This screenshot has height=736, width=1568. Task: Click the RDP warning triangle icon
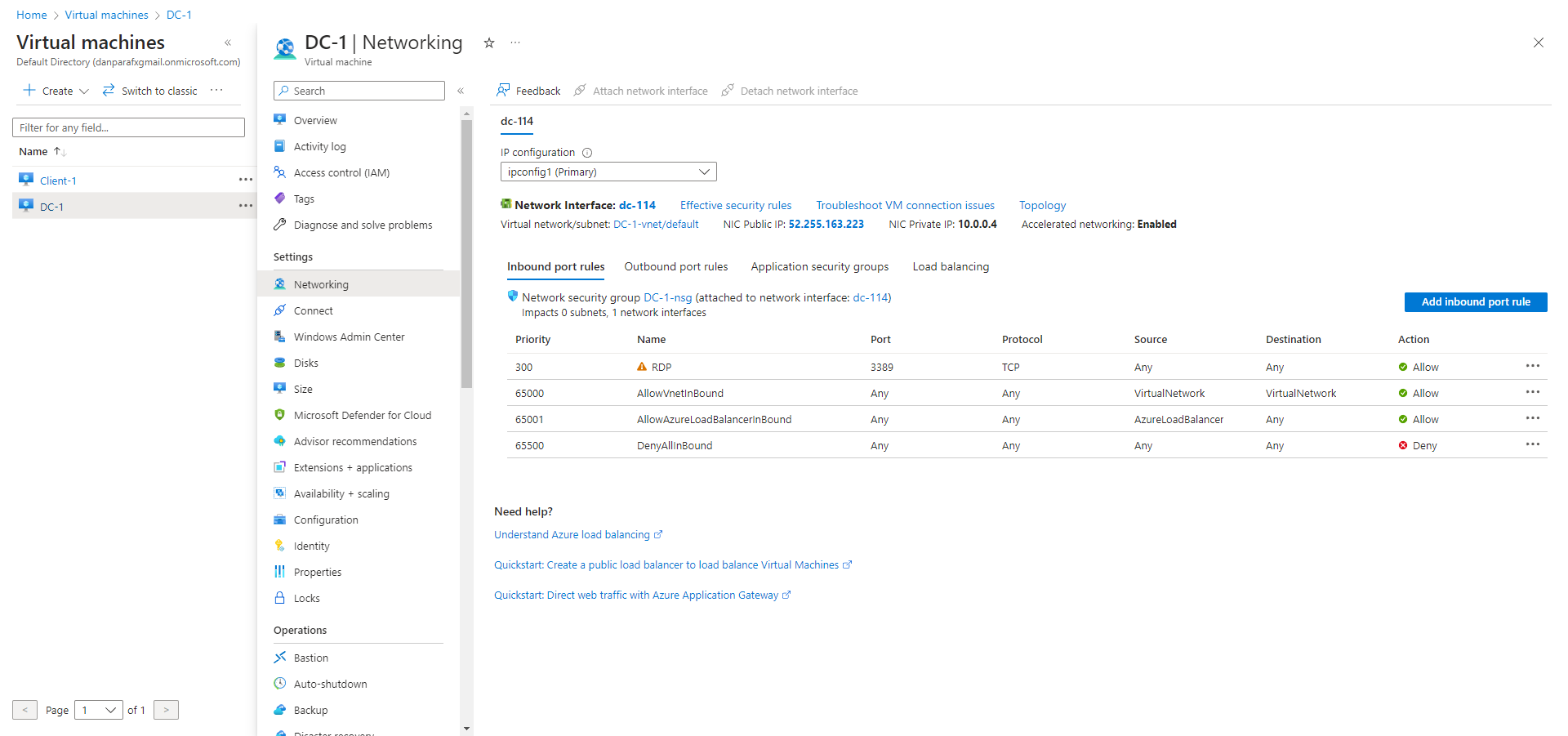point(642,367)
